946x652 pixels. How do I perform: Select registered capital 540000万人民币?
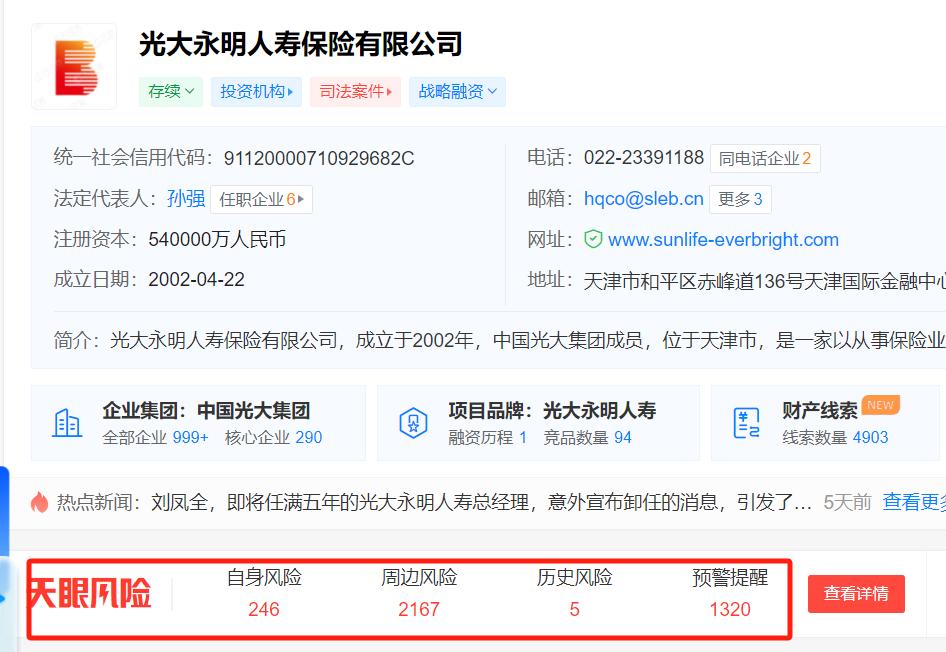pos(217,239)
